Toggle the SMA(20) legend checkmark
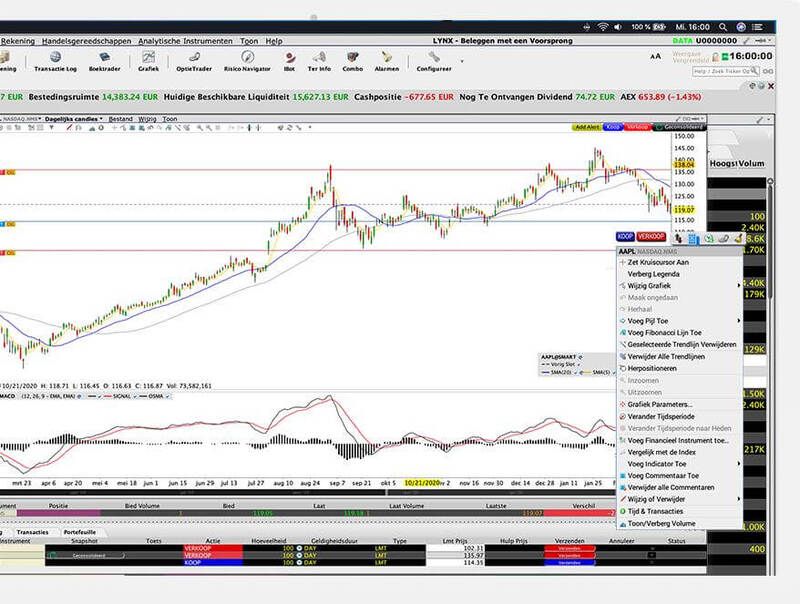The width and height of the screenshot is (800, 604). [x=577, y=373]
